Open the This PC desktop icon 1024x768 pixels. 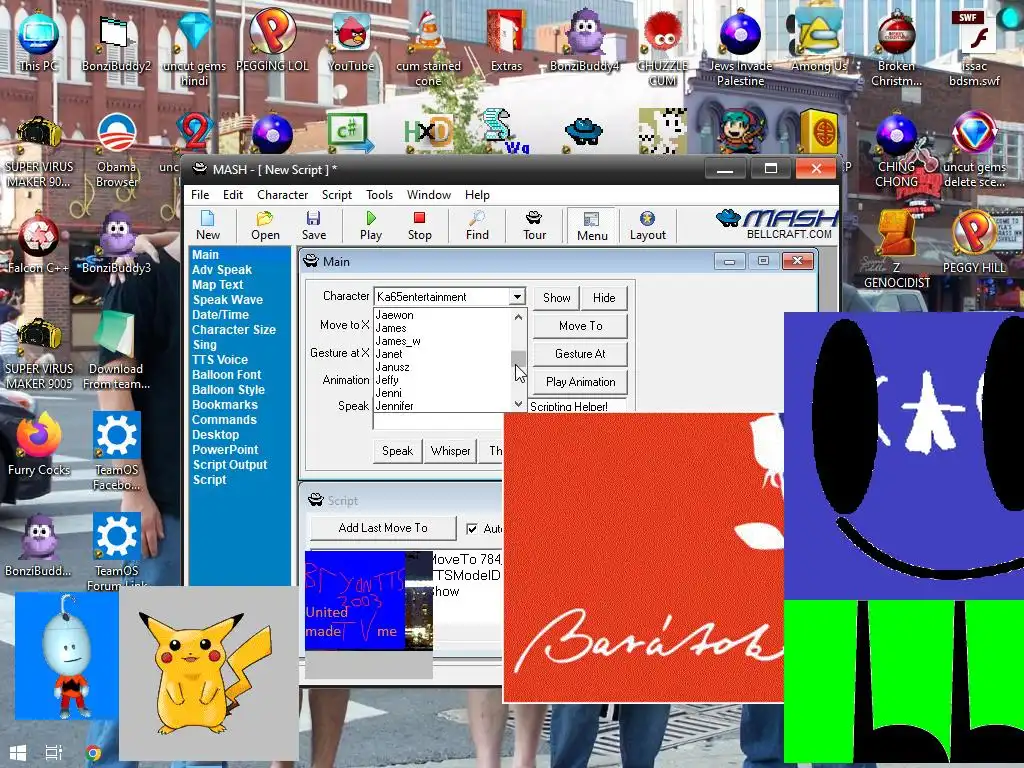click(x=38, y=40)
